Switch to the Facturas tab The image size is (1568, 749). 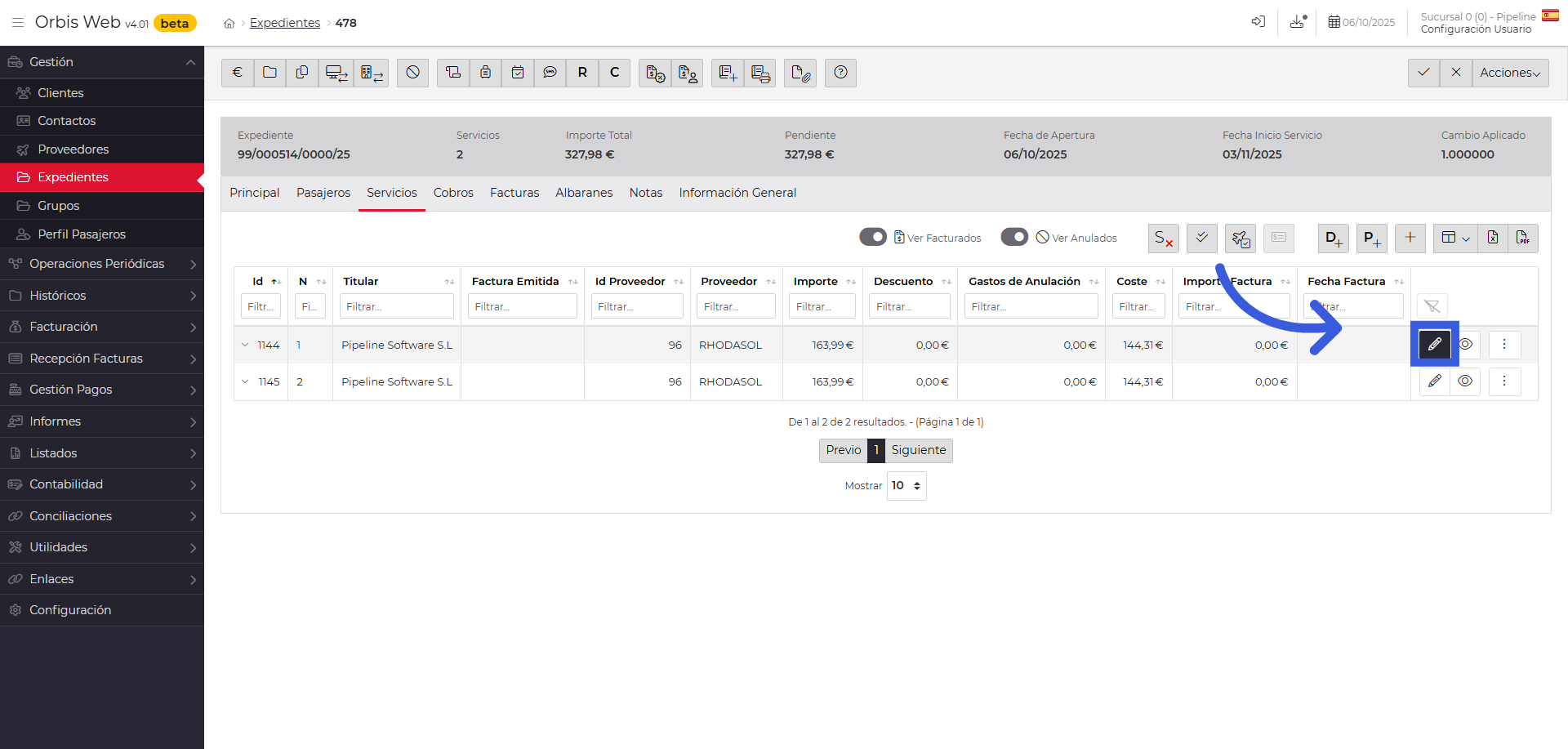[514, 193]
